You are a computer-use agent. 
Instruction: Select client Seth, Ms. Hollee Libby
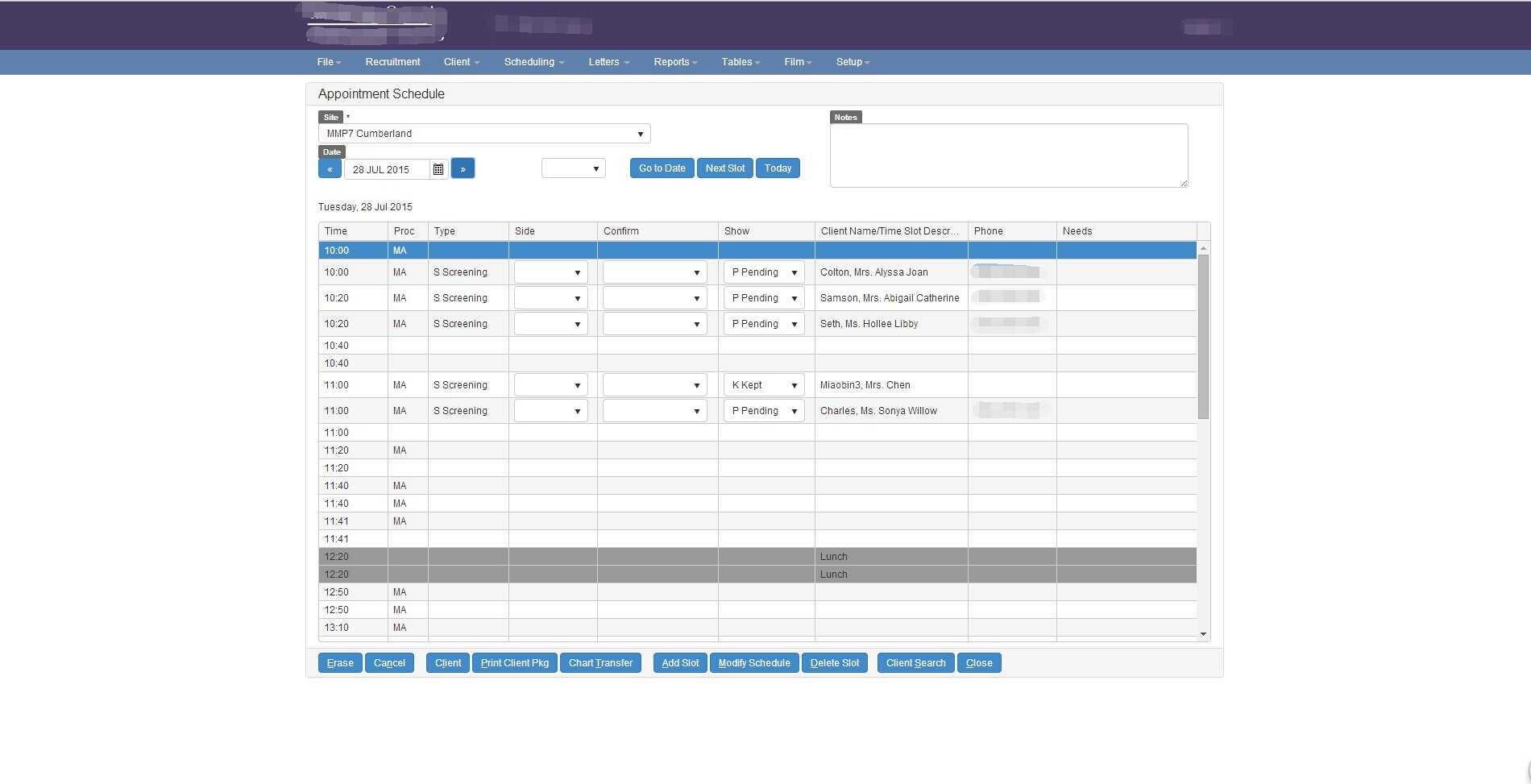click(x=869, y=324)
